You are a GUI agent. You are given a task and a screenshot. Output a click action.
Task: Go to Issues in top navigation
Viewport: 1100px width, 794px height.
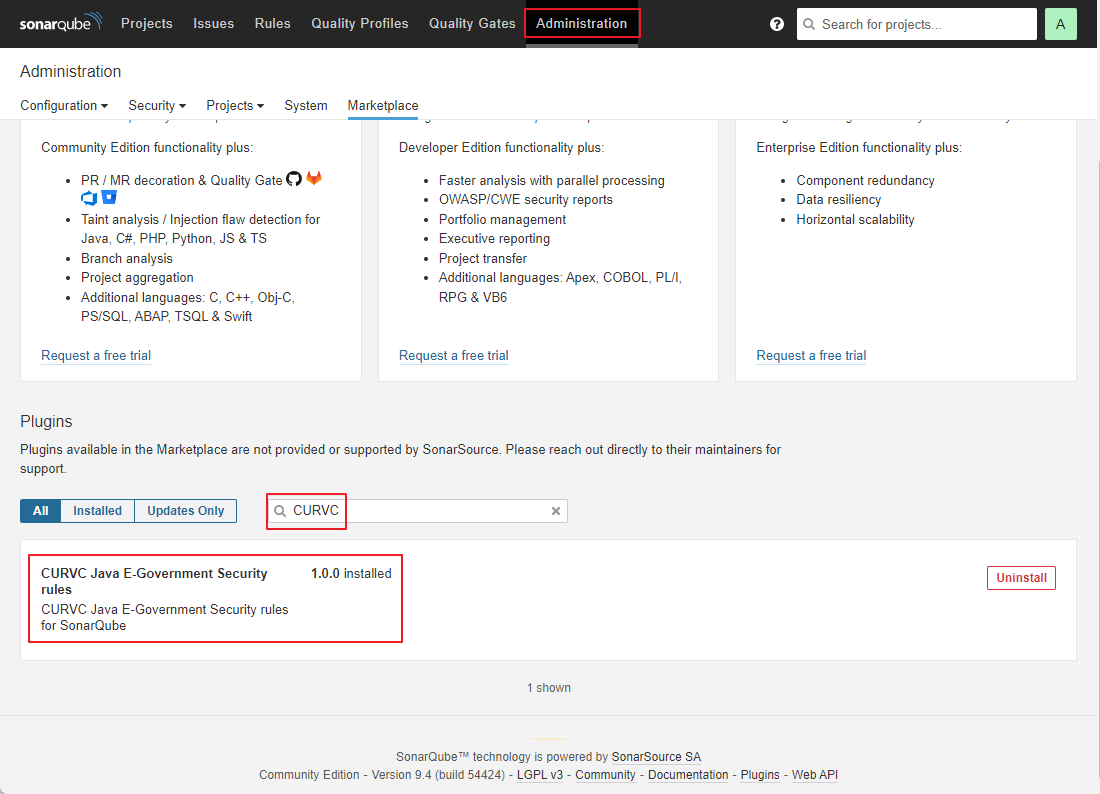(x=213, y=23)
